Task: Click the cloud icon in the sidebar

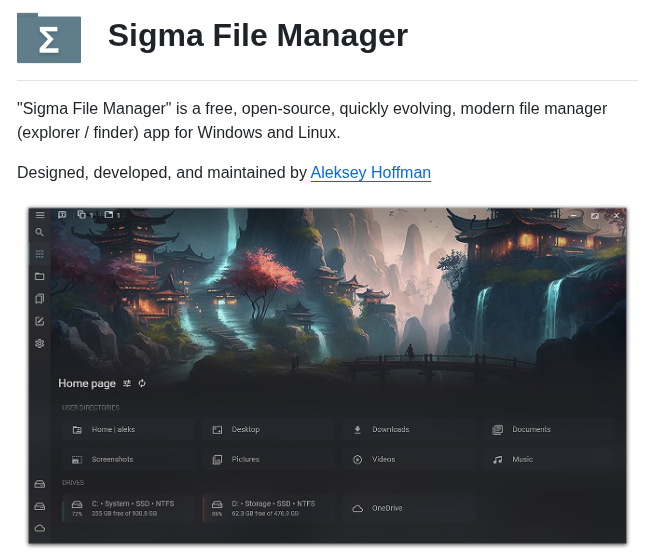Action: [39, 528]
